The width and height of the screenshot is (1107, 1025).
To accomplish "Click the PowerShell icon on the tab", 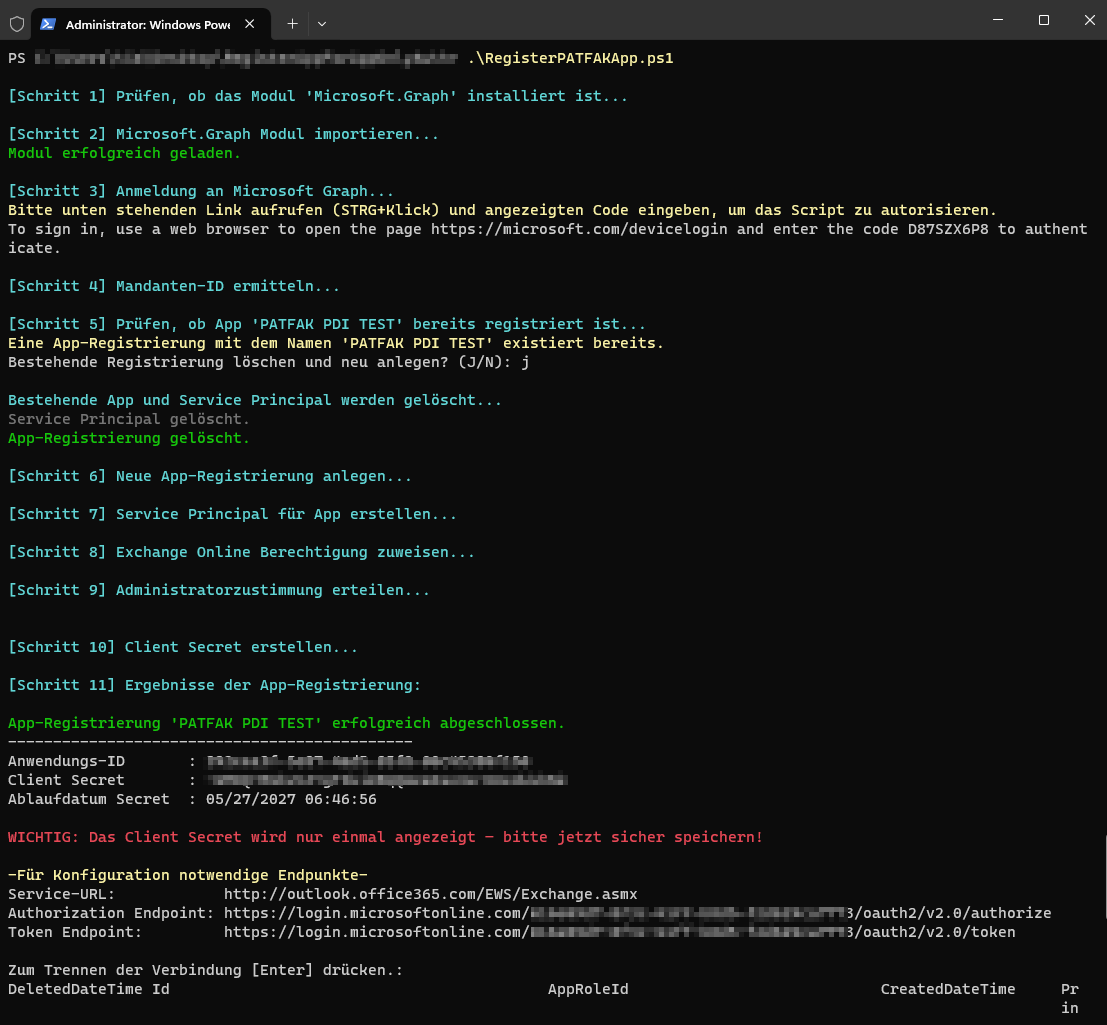I will coord(47,23).
